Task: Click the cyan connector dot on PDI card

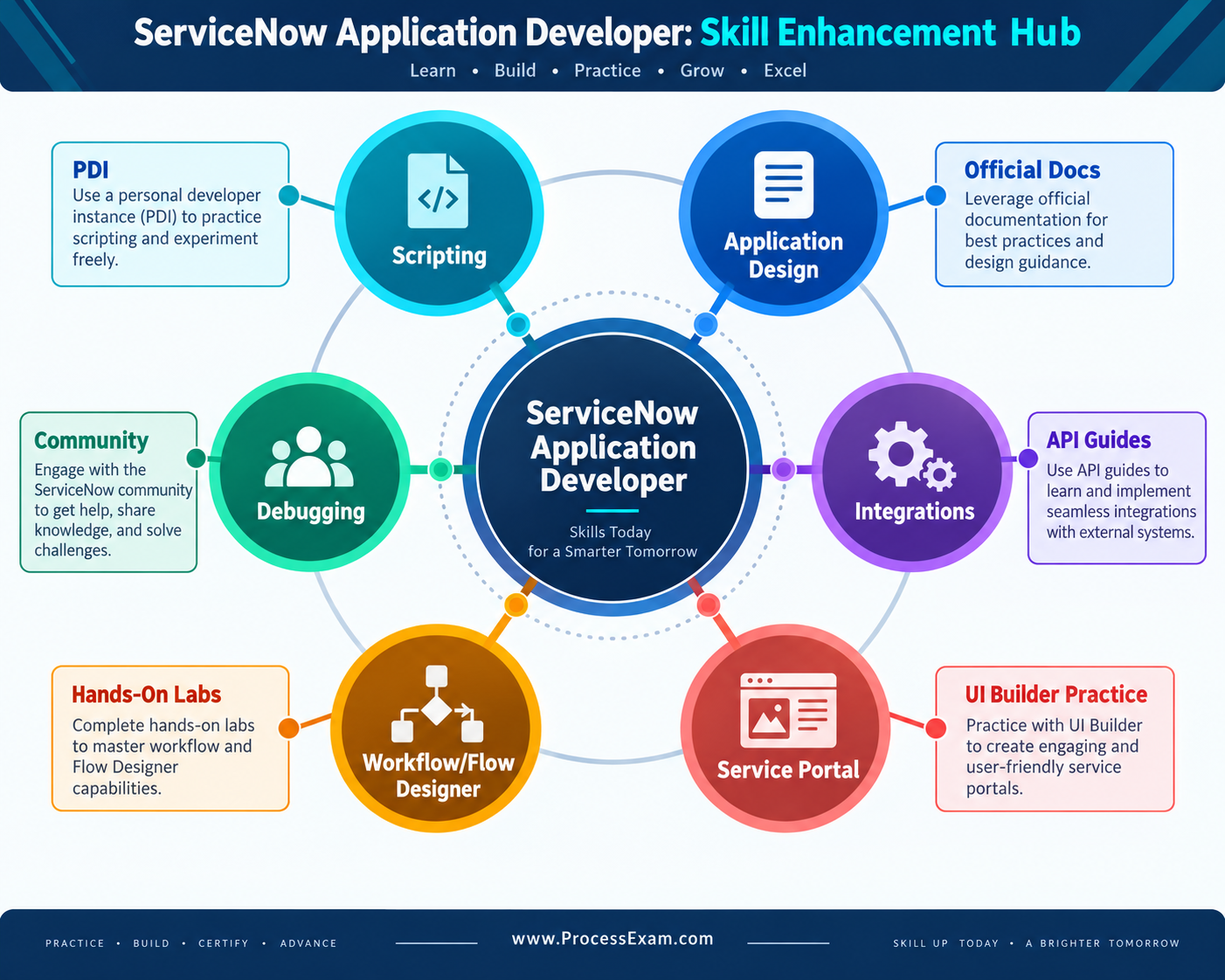Action: click(x=288, y=195)
